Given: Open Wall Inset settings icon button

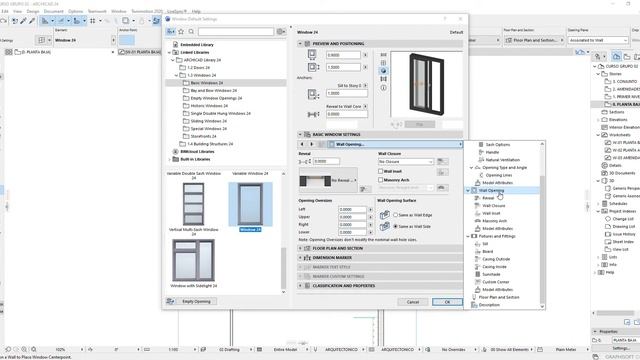Looking at the screenshot, I should coord(442,172).
